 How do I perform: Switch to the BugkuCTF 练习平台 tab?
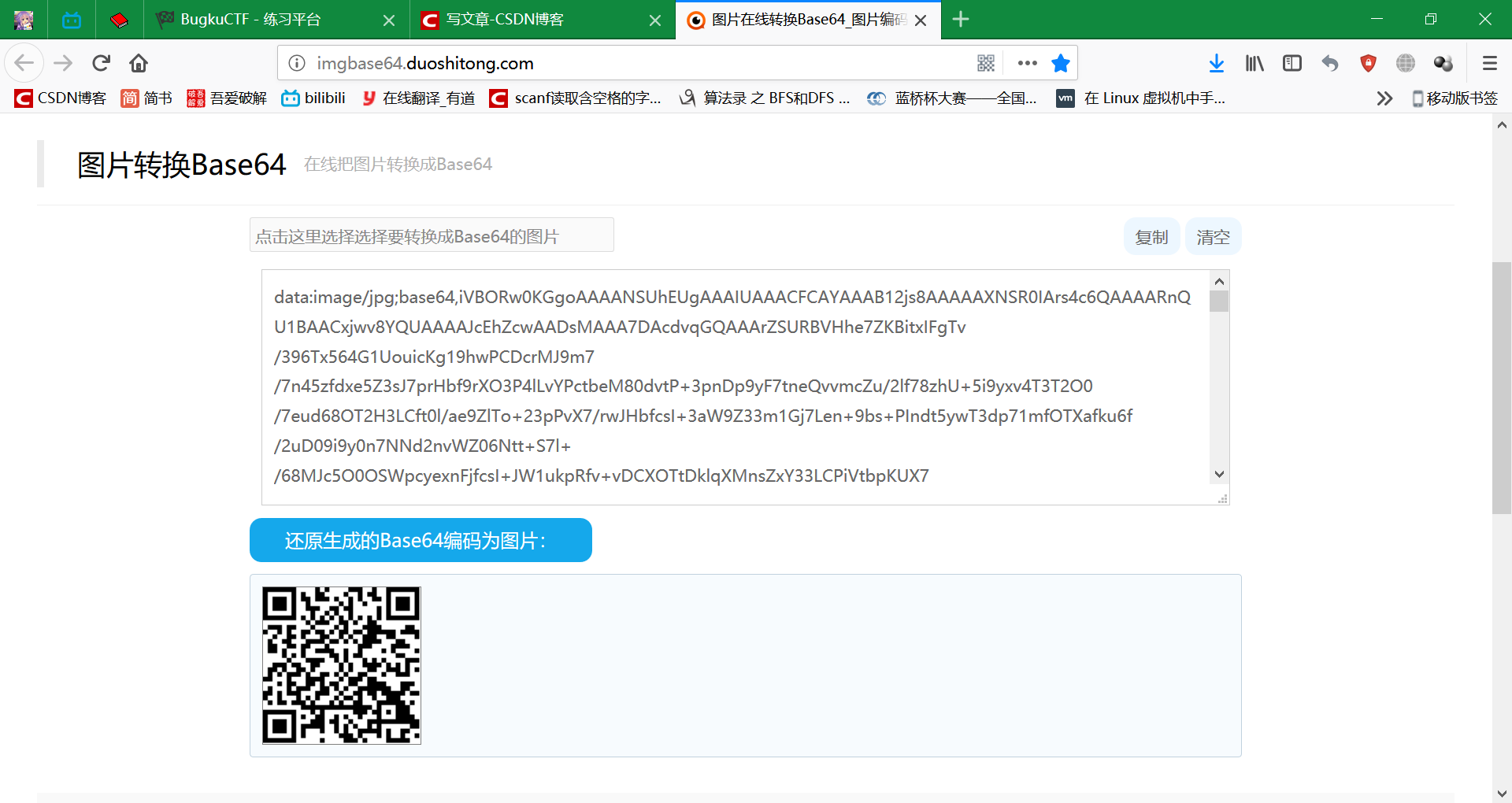tap(252, 20)
